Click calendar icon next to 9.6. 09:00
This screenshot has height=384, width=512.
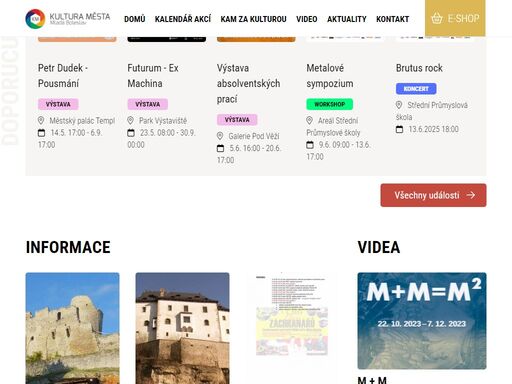click(310, 145)
